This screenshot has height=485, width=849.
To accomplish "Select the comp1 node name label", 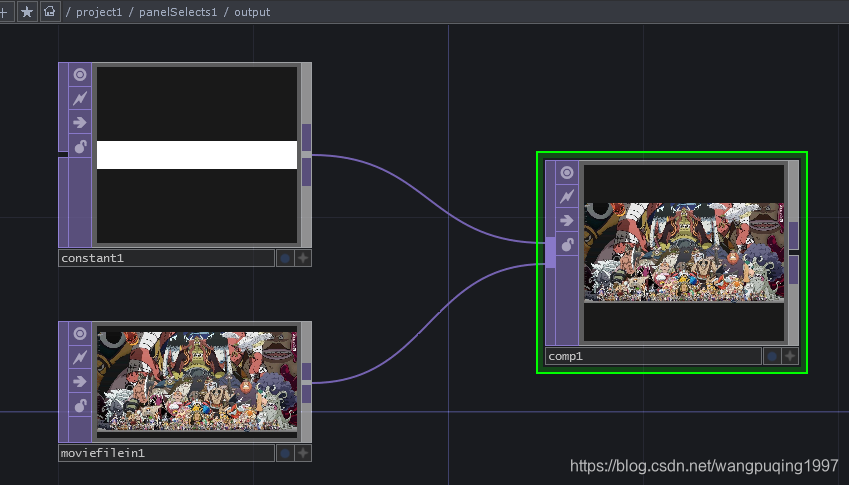I will (653, 356).
